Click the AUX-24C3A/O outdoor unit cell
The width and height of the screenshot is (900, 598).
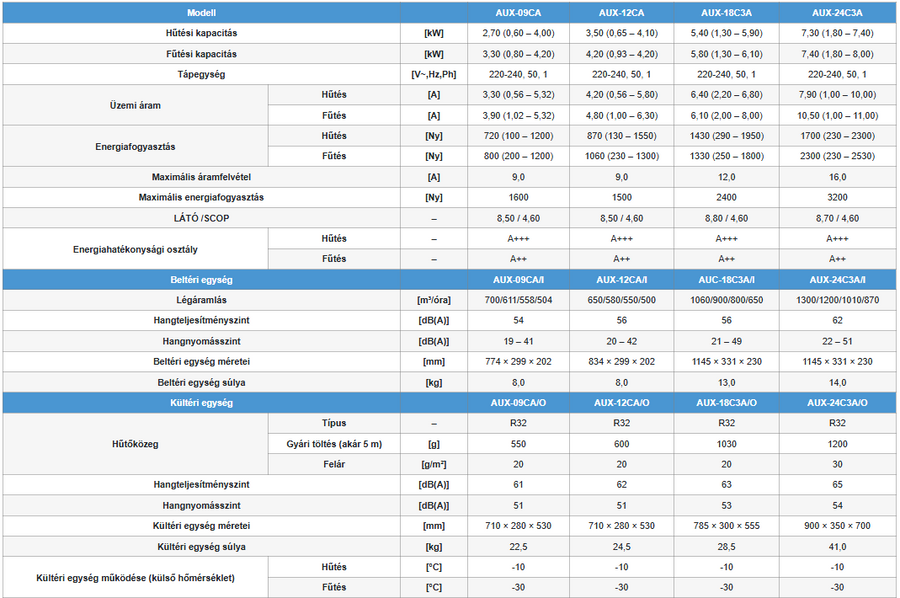pyautogui.click(x=837, y=403)
